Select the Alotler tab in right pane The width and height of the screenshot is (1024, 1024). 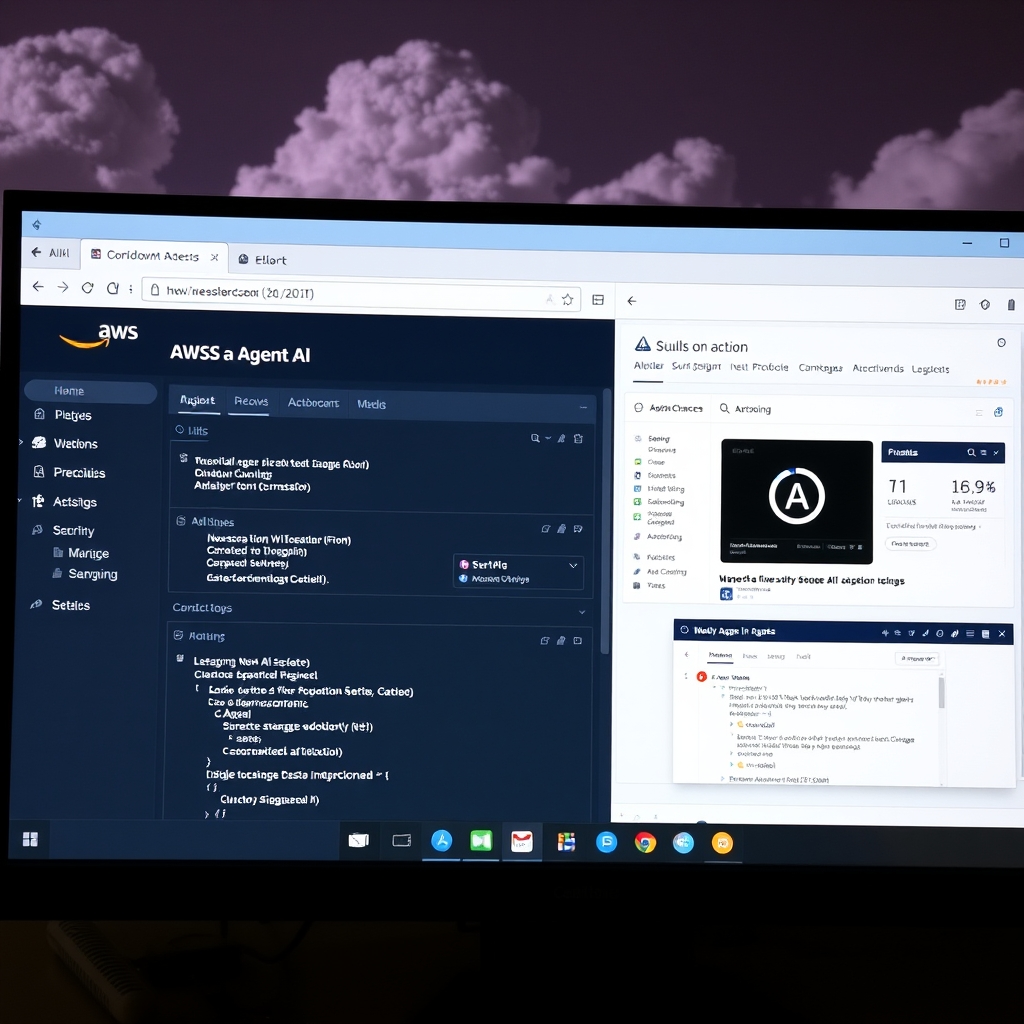click(648, 366)
